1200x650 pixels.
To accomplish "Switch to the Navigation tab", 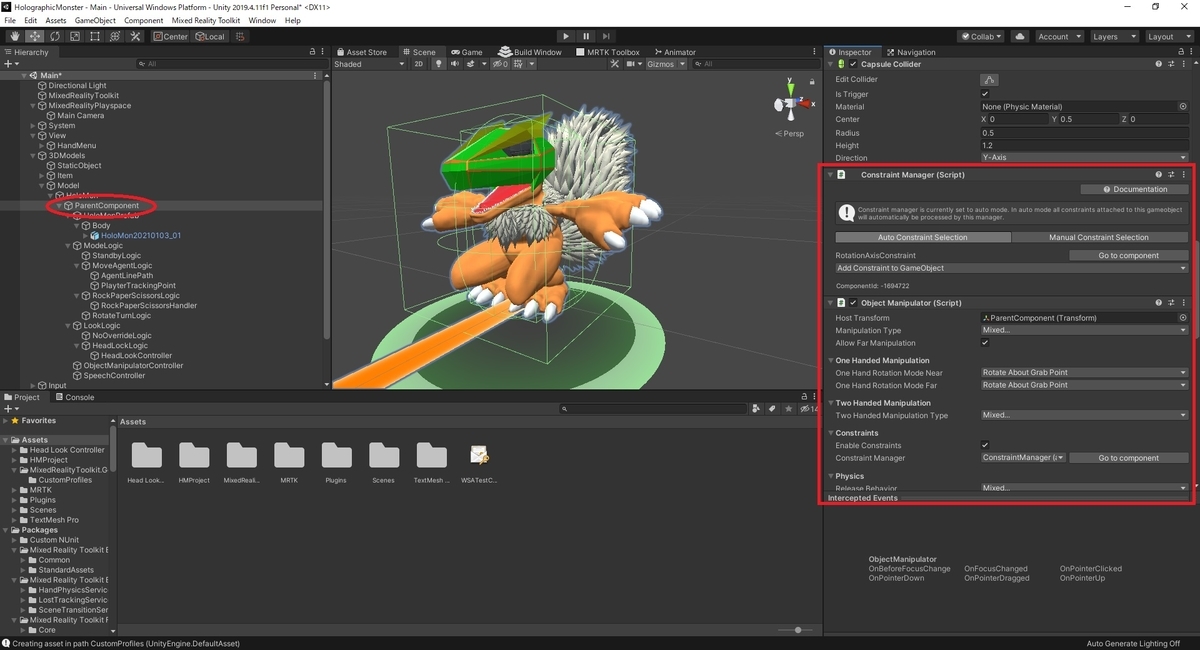I will point(910,52).
